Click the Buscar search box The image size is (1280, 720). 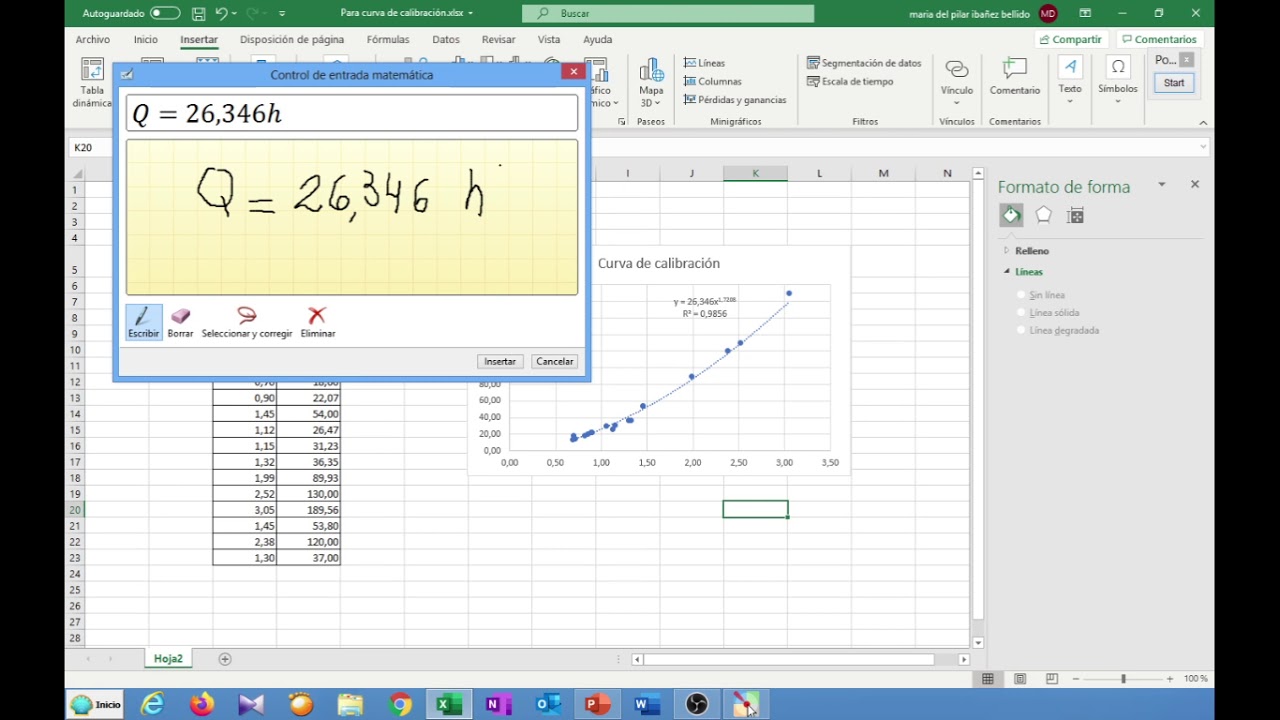coord(668,13)
